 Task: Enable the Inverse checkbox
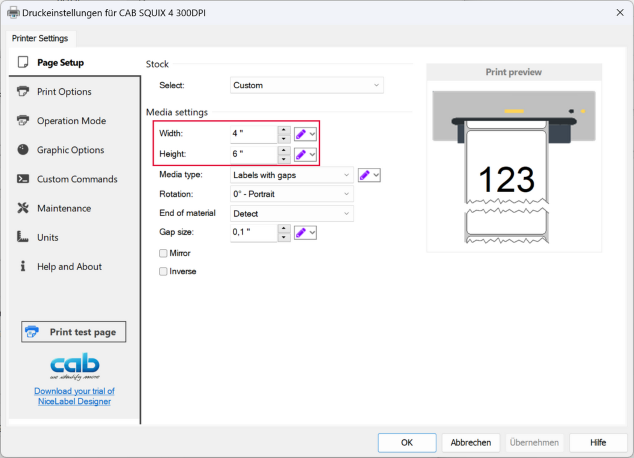[163, 271]
